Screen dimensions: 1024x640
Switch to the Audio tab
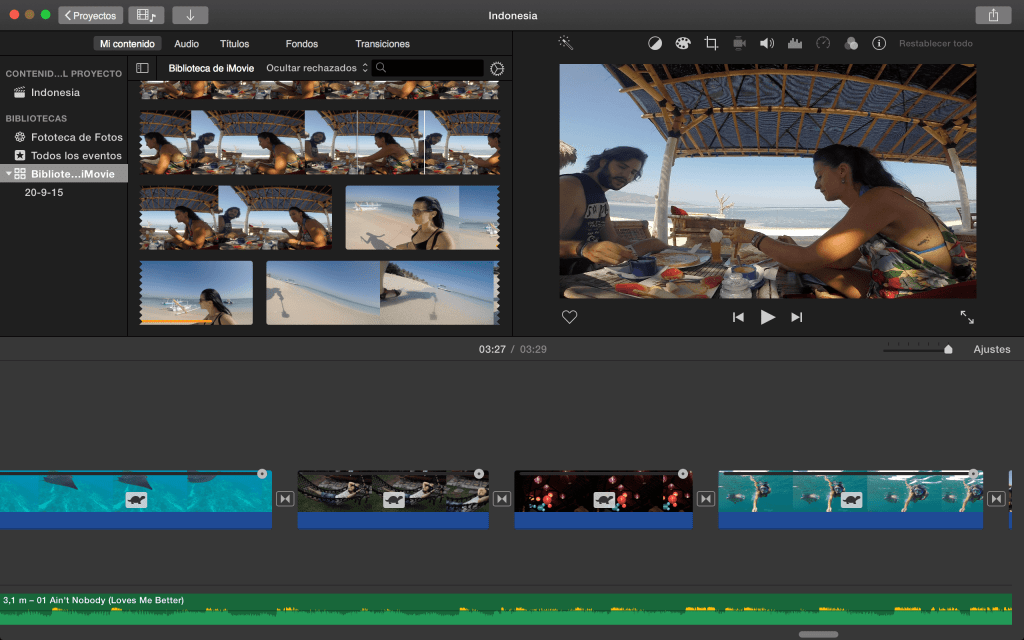coord(186,44)
